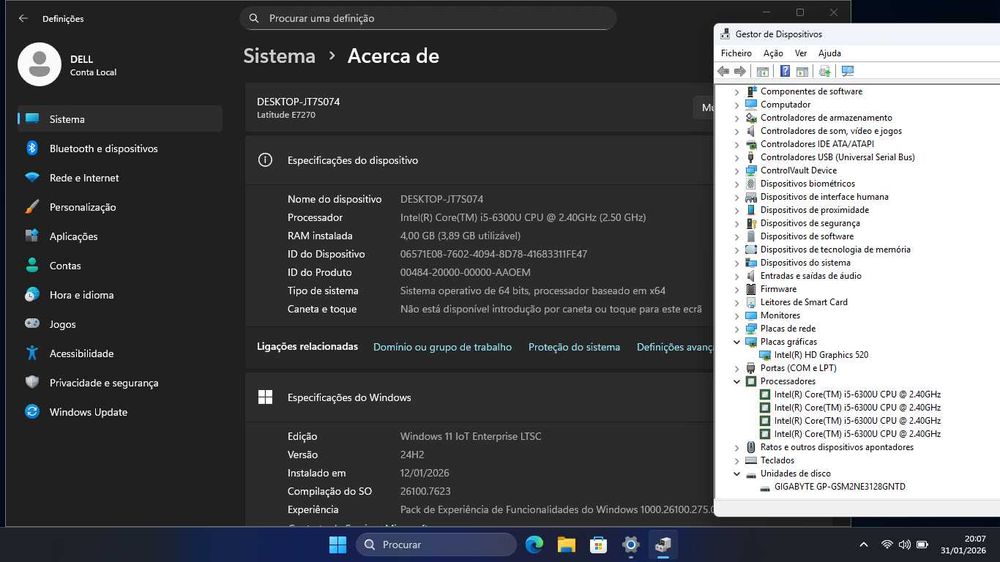The height and width of the screenshot is (562, 1000).
Task: Expand Componentes de software node
Action: point(737,92)
